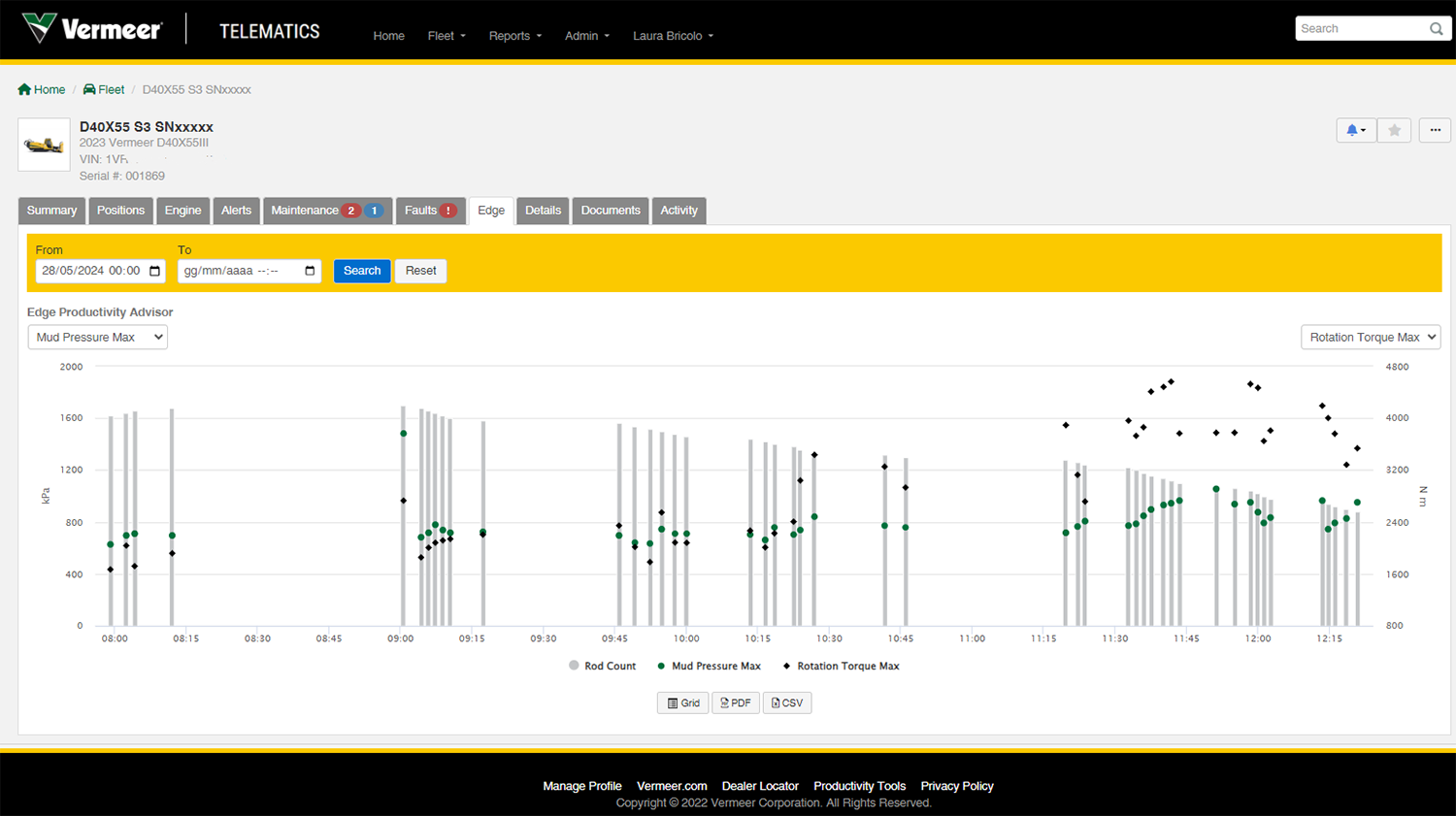The image size is (1456, 816).
Task: Open the Maintenance tab
Action: pyautogui.click(x=327, y=211)
